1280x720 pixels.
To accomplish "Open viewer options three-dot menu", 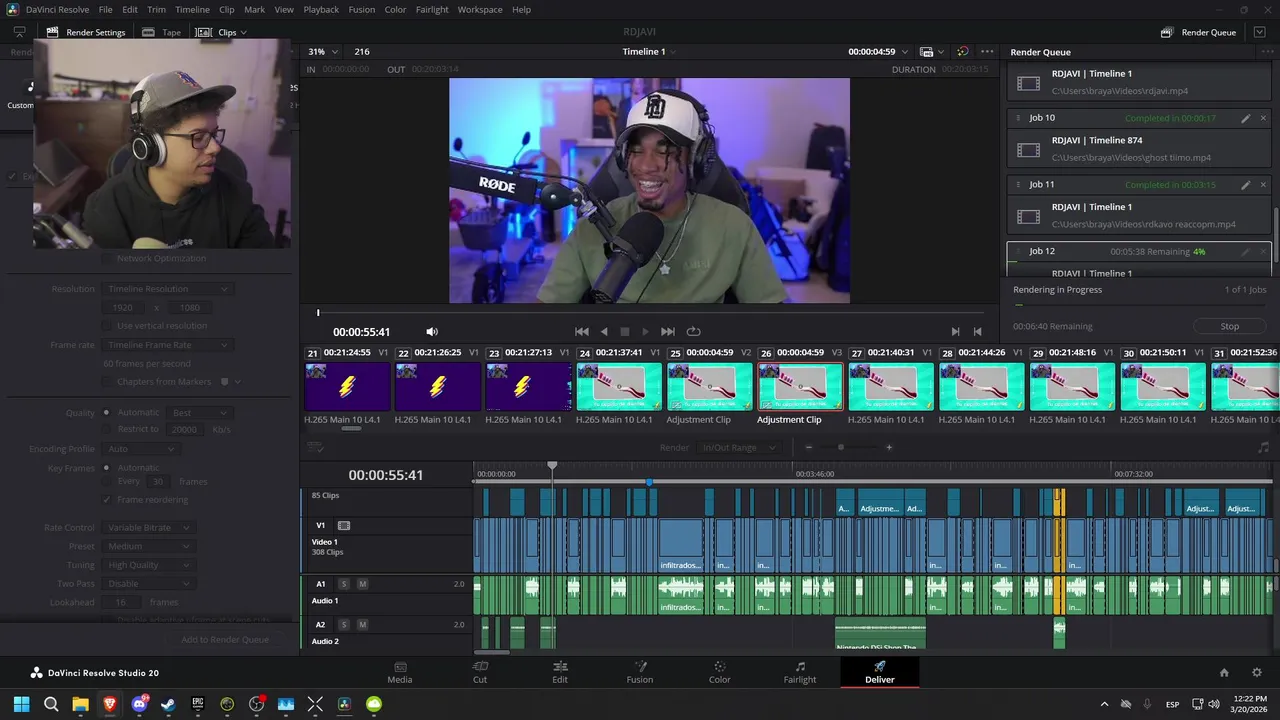I will coord(987,52).
